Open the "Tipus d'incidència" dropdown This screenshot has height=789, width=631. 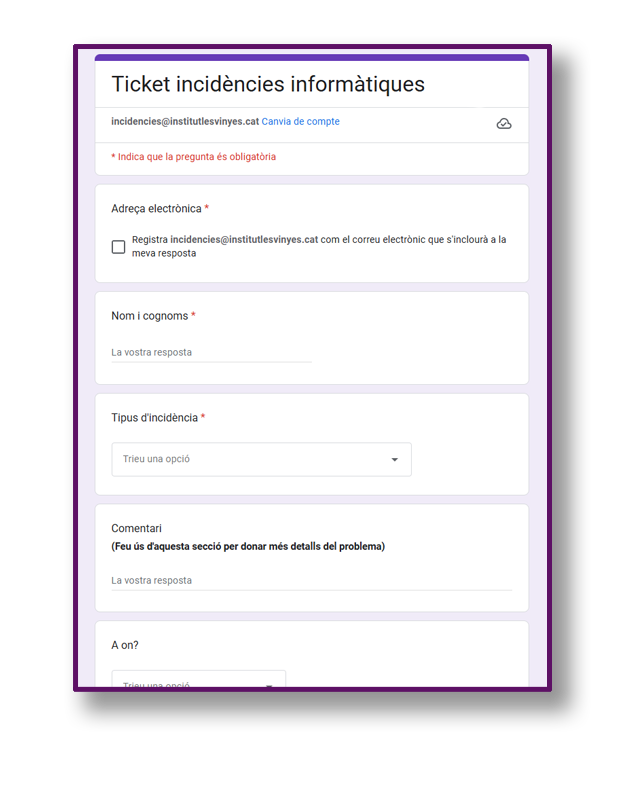(x=261, y=460)
